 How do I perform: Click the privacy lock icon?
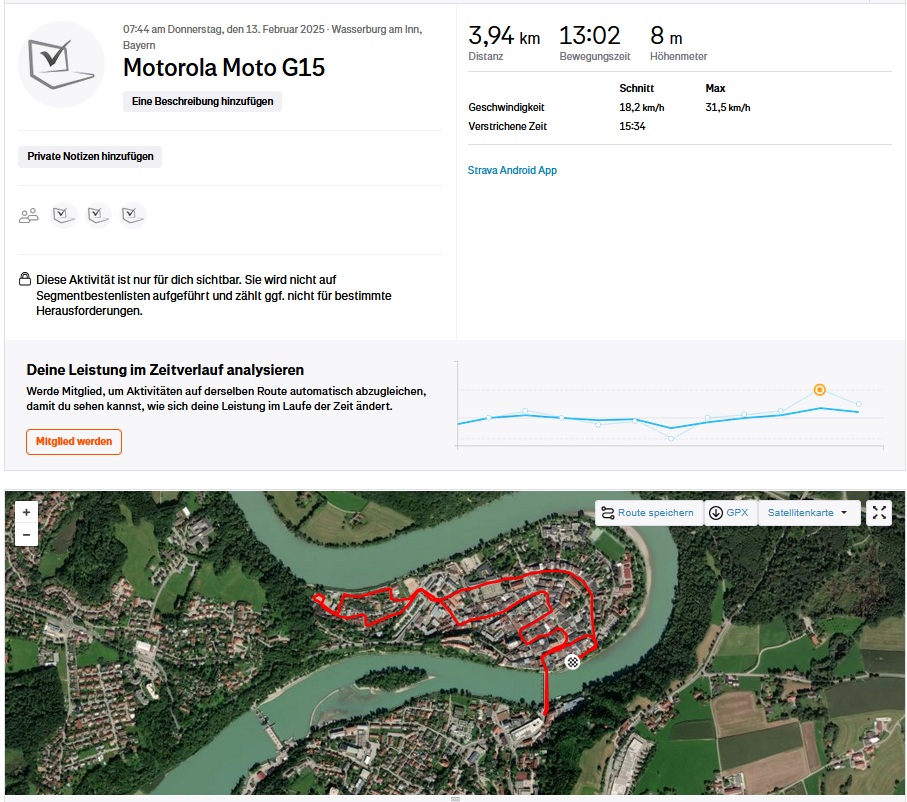25,279
